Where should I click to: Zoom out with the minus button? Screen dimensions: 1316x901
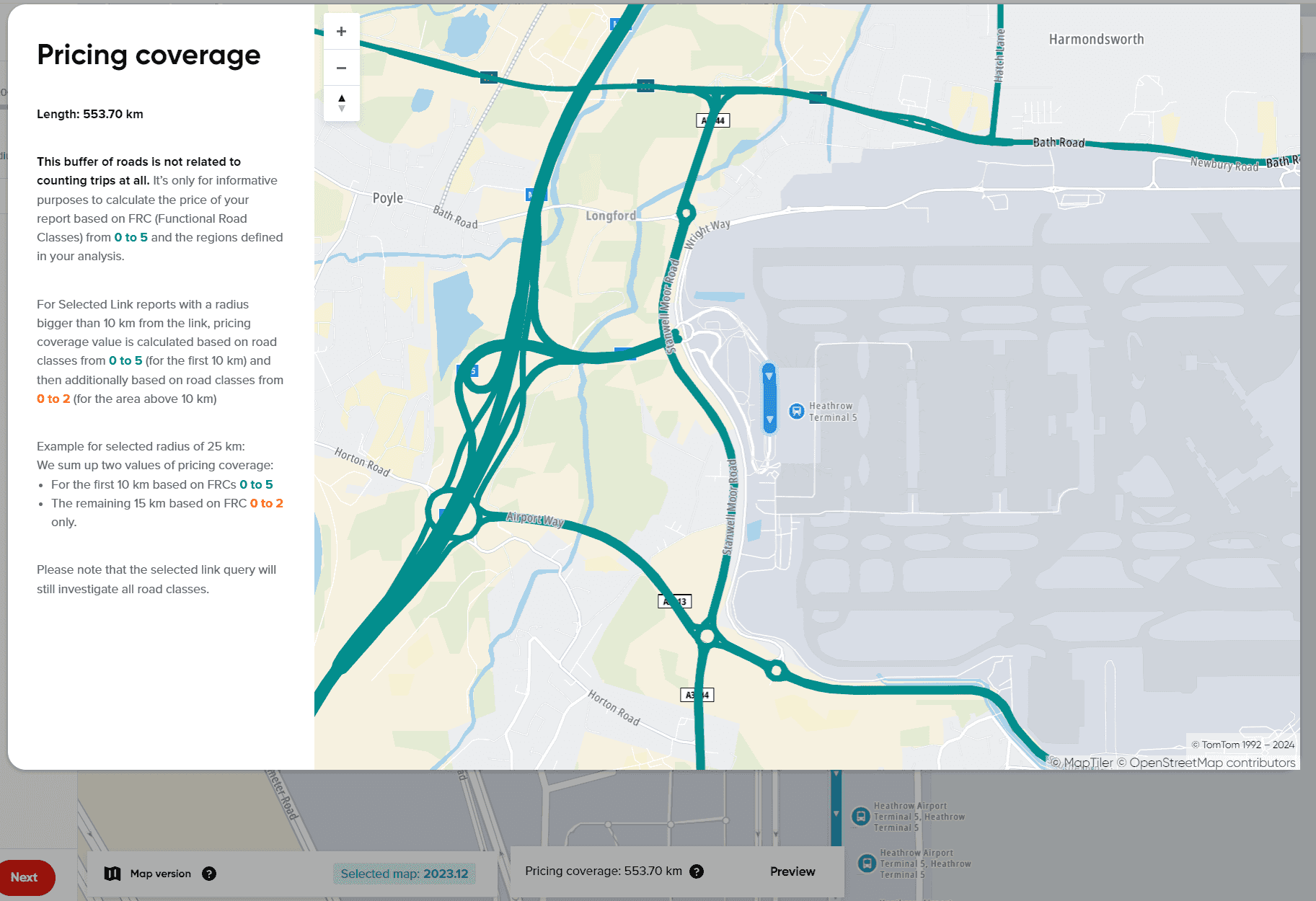click(342, 68)
